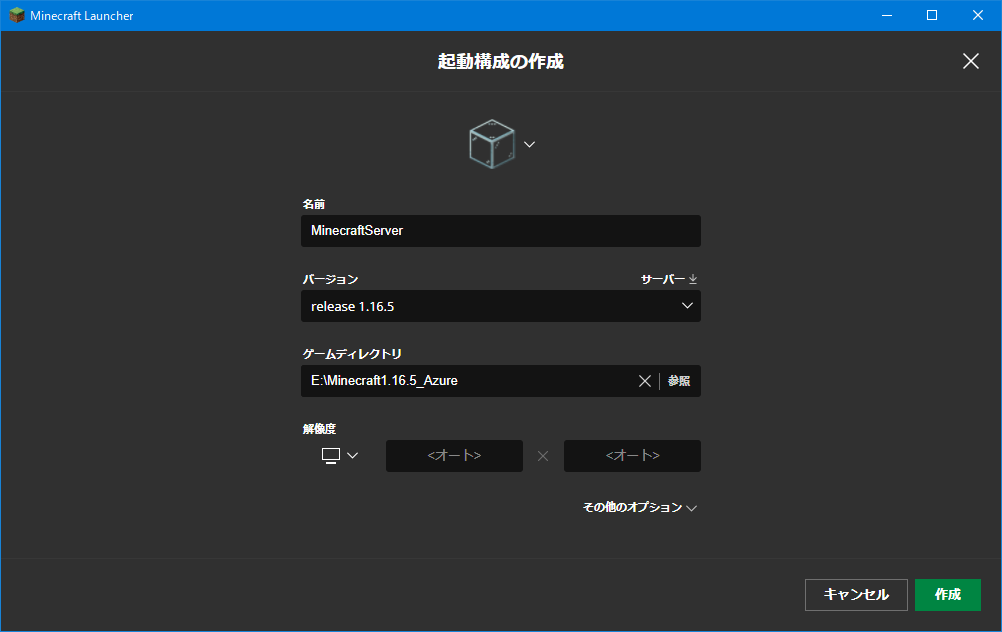
Task: Click the キャンセル button
Action: [x=856, y=595]
